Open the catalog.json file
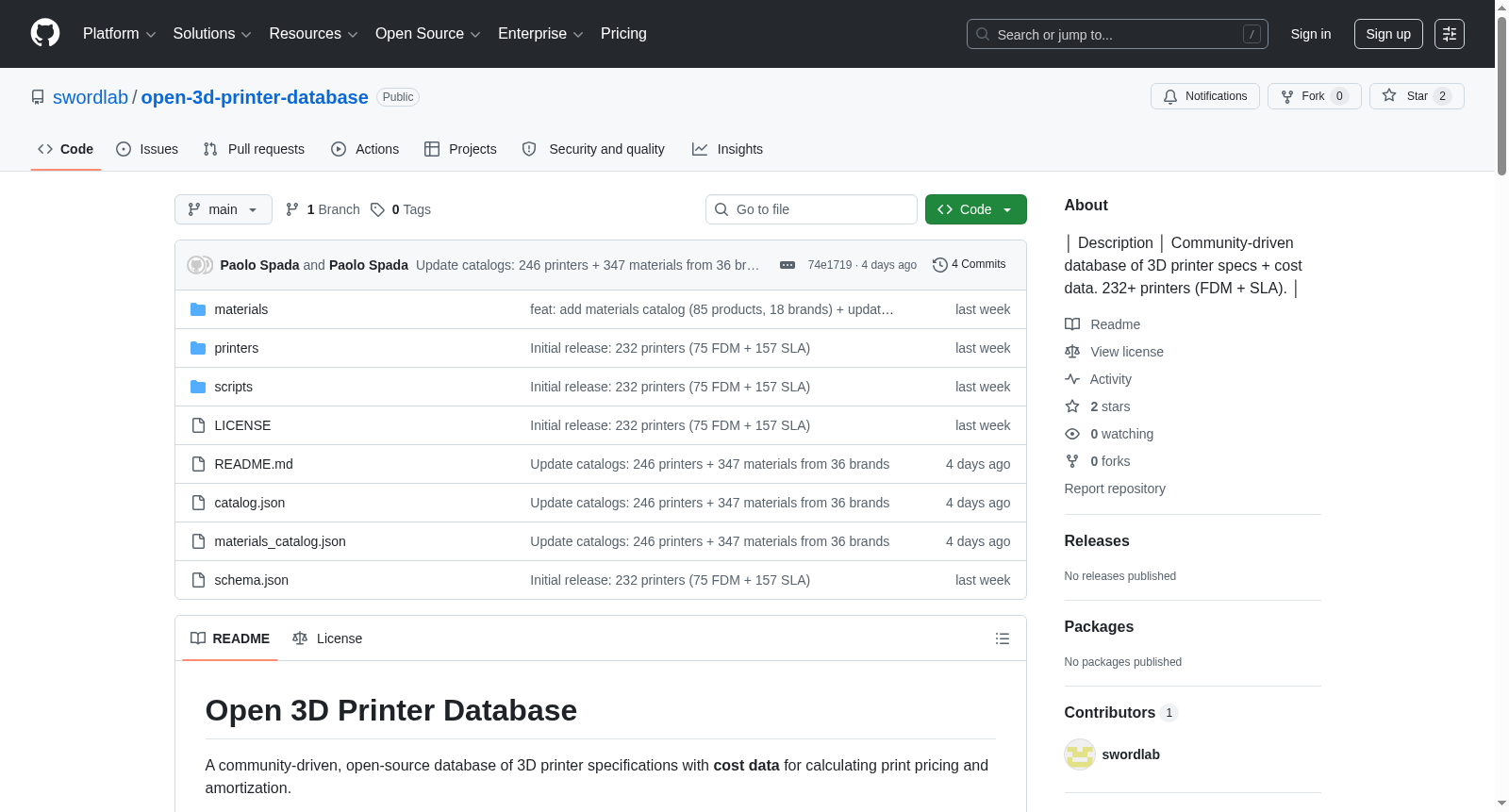 pyautogui.click(x=249, y=503)
